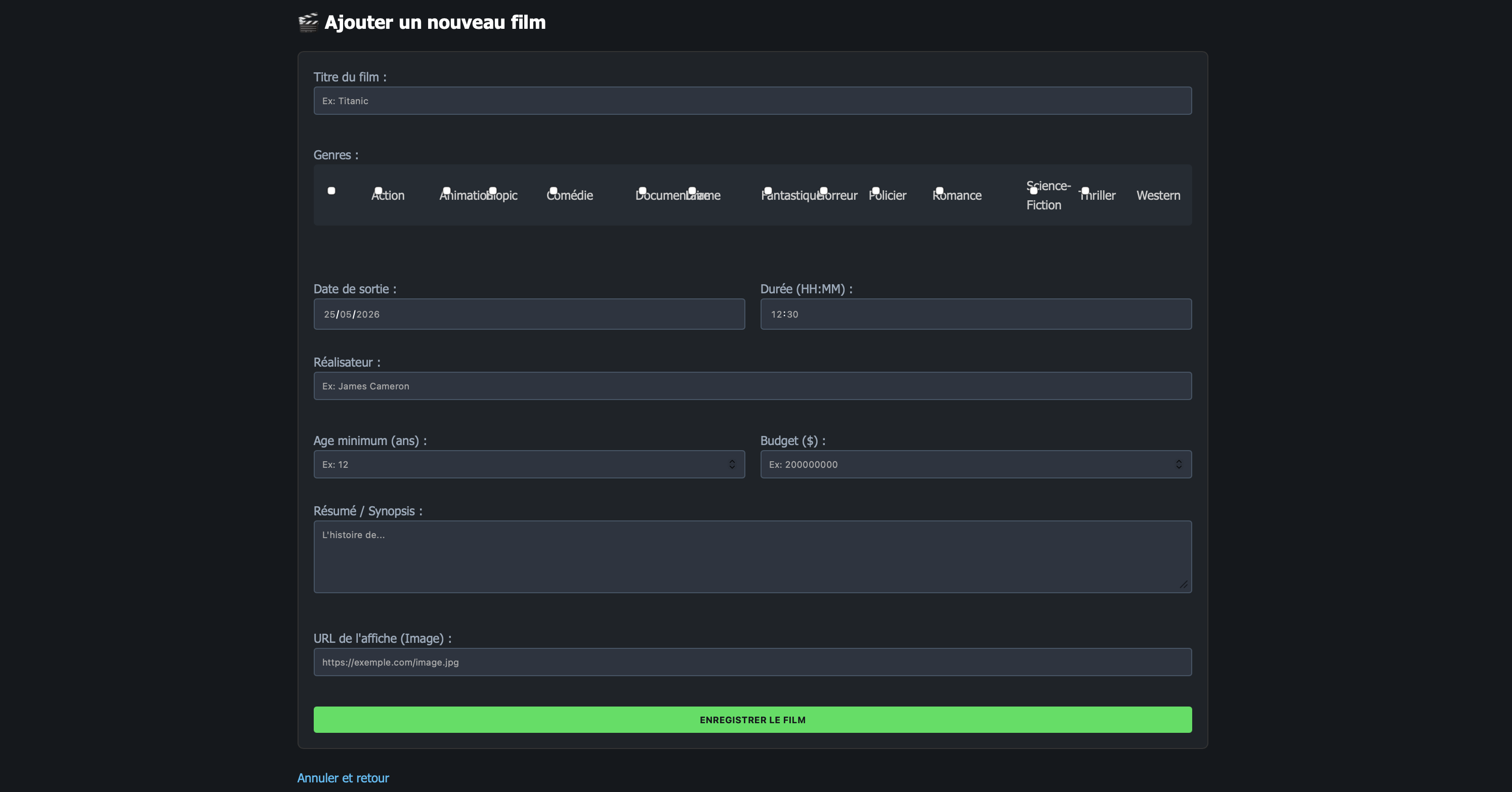
Task: Click the Age minimum stepper arrows
Action: coord(732,465)
